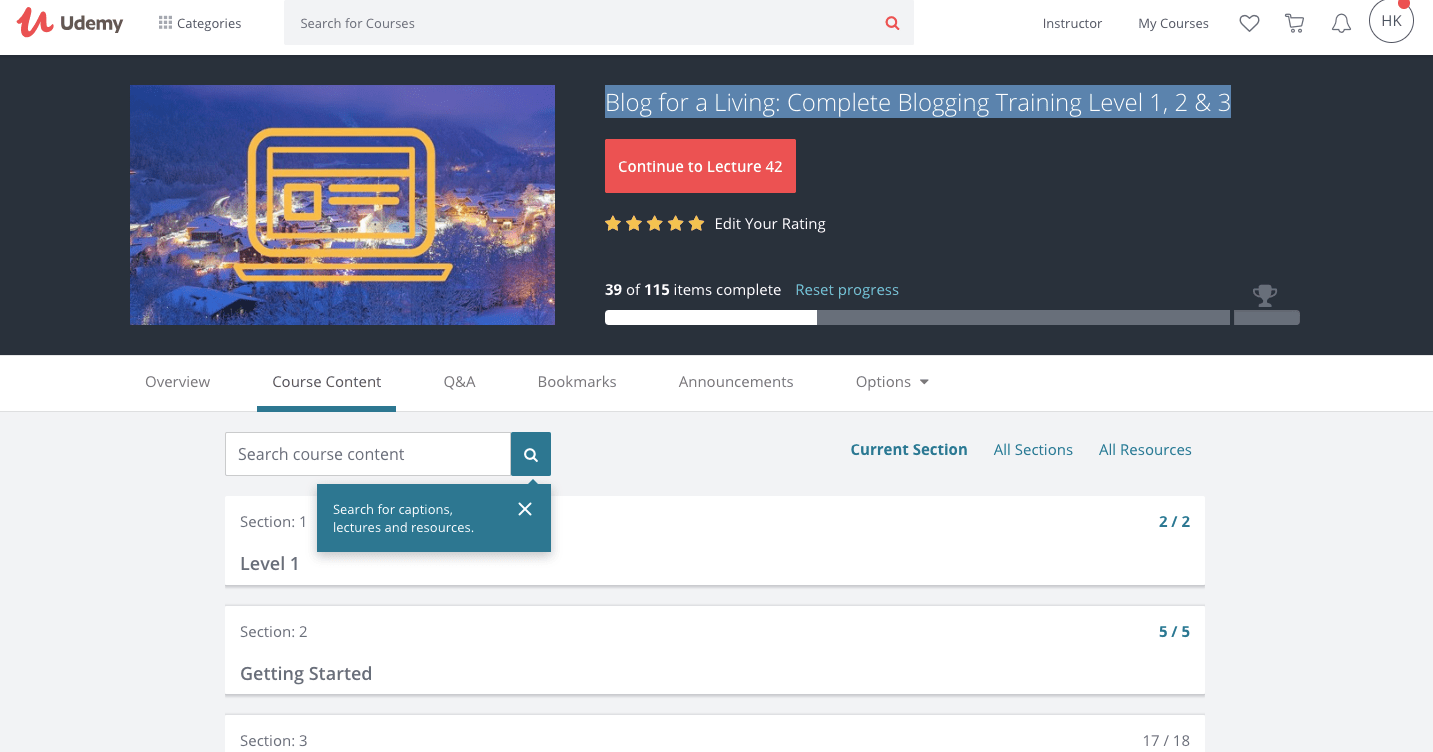Click the 5 / 5 counter
1433x752 pixels.
[1174, 632]
